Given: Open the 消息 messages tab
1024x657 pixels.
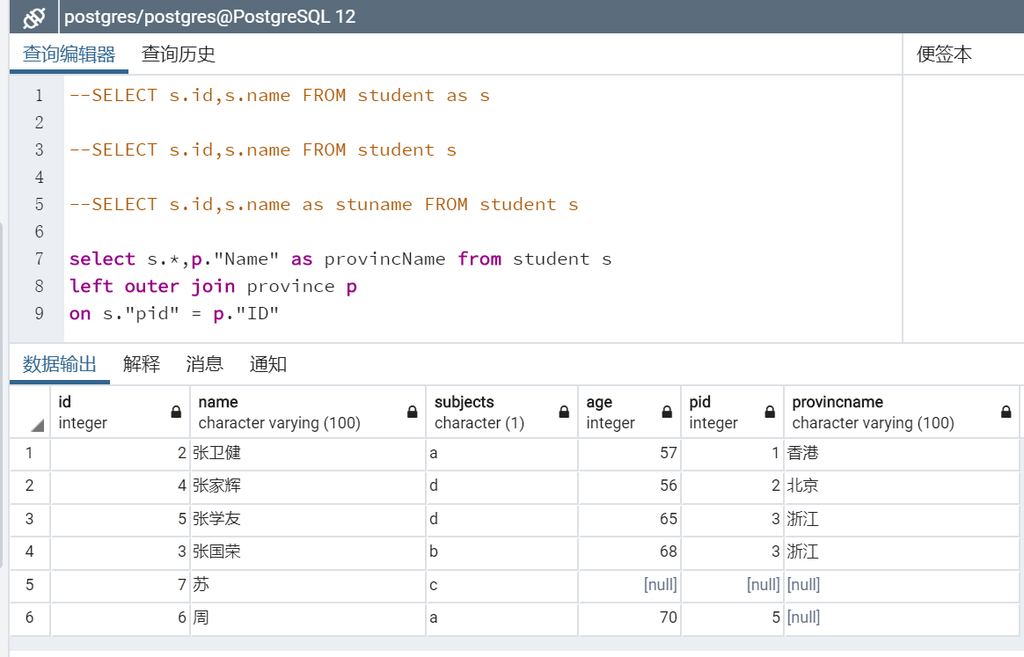Looking at the screenshot, I should [x=204, y=364].
